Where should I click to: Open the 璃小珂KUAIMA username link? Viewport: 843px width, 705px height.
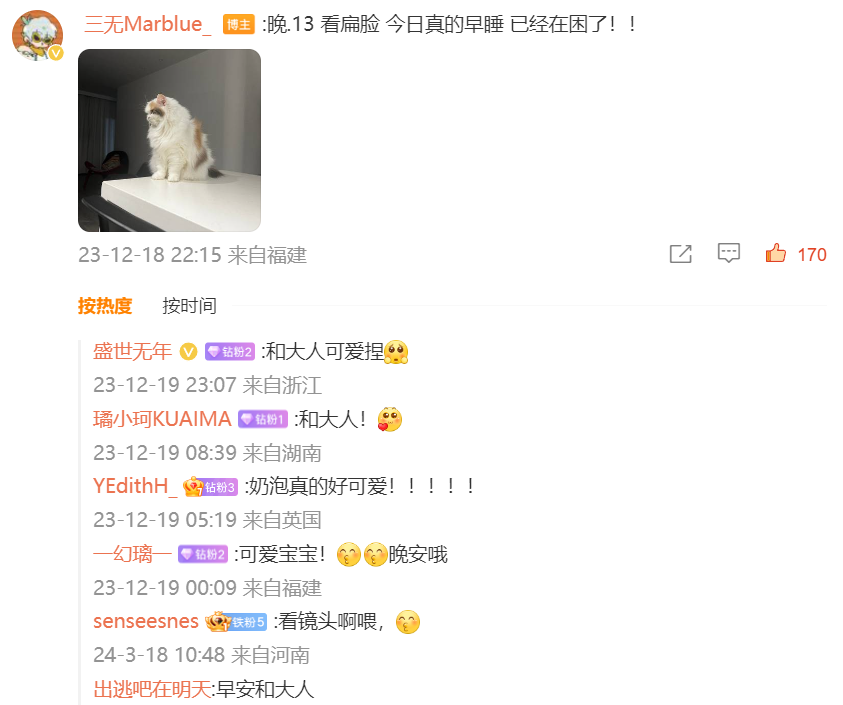[162, 419]
